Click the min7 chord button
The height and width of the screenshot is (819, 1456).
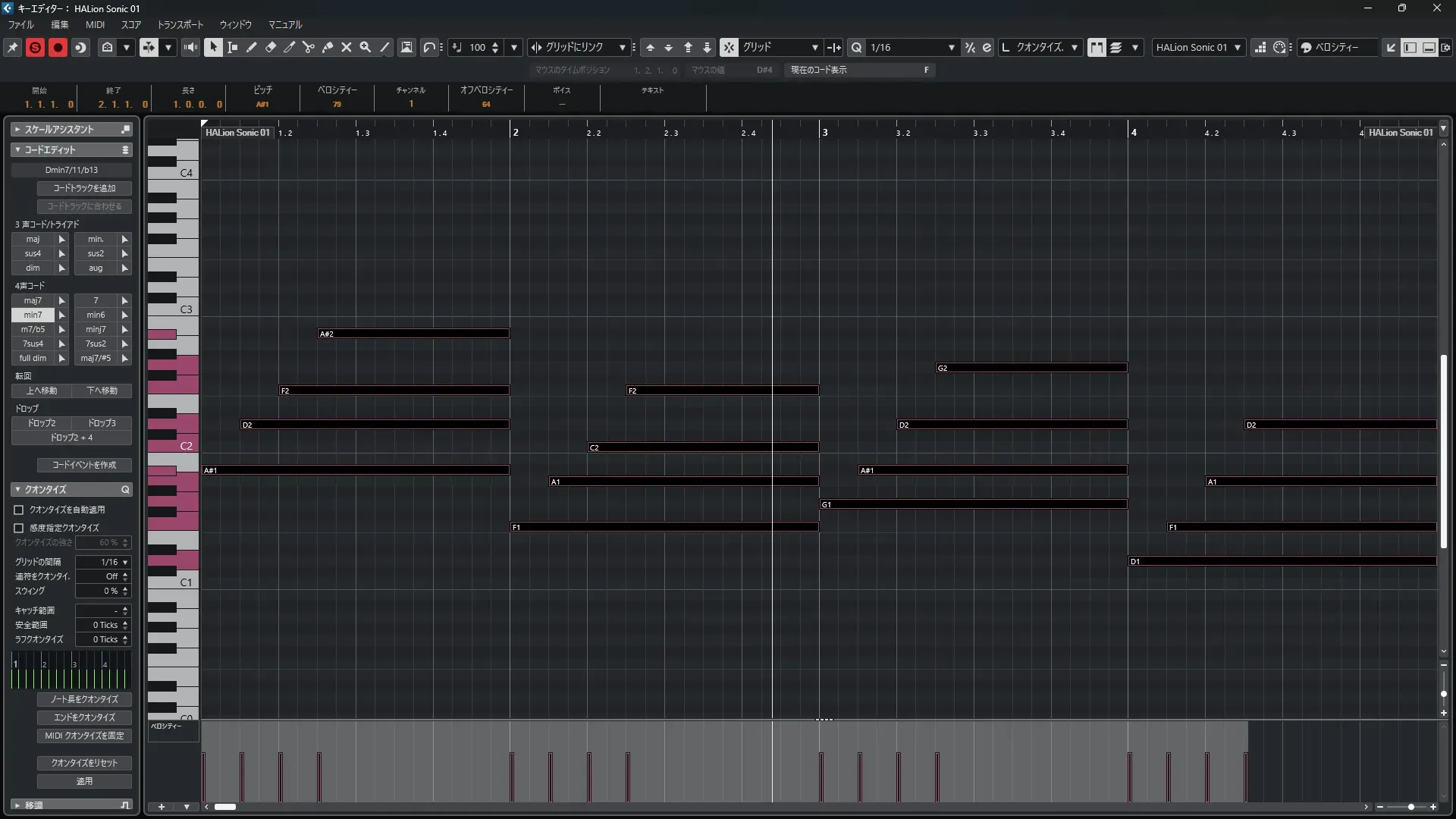(x=33, y=315)
